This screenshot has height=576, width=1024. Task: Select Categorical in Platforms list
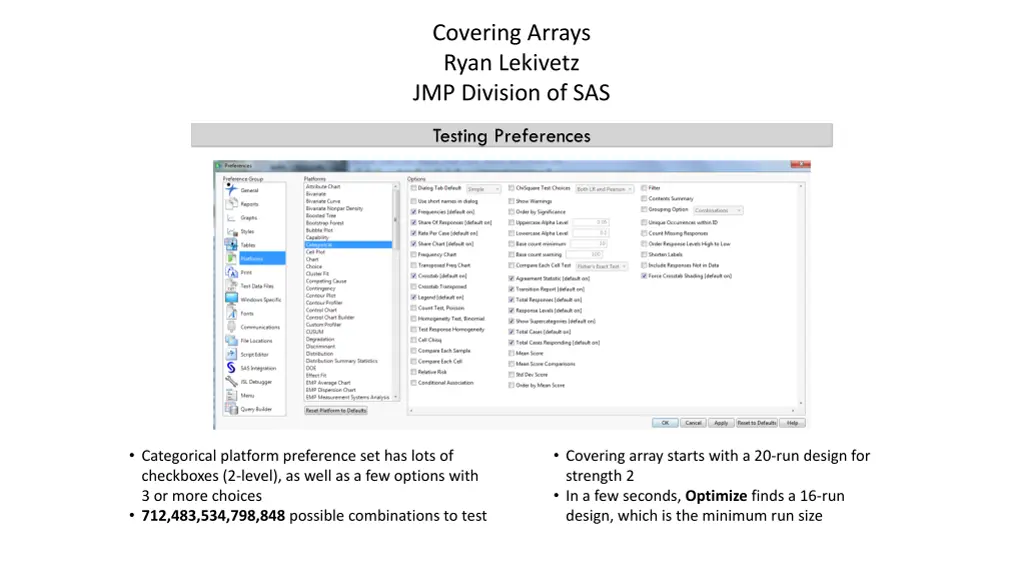click(x=348, y=244)
